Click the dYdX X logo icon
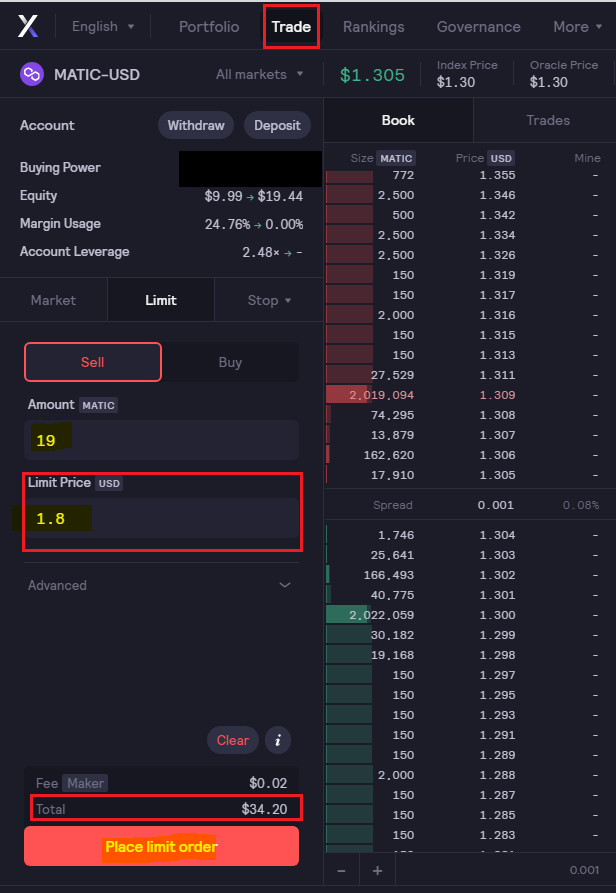Image resolution: width=616 pixels, height=893 pixels. (28, 26)
